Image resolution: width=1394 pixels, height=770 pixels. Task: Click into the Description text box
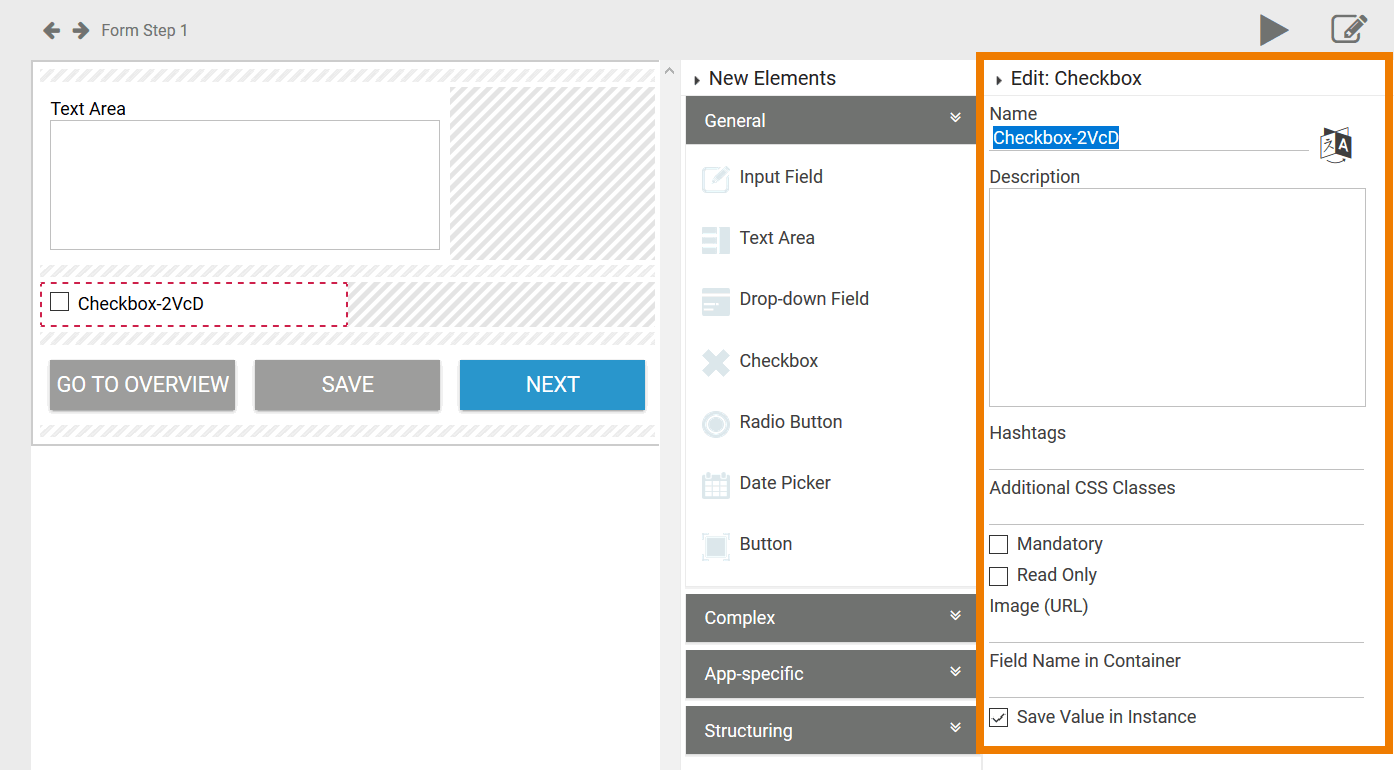coord(1177,297)
